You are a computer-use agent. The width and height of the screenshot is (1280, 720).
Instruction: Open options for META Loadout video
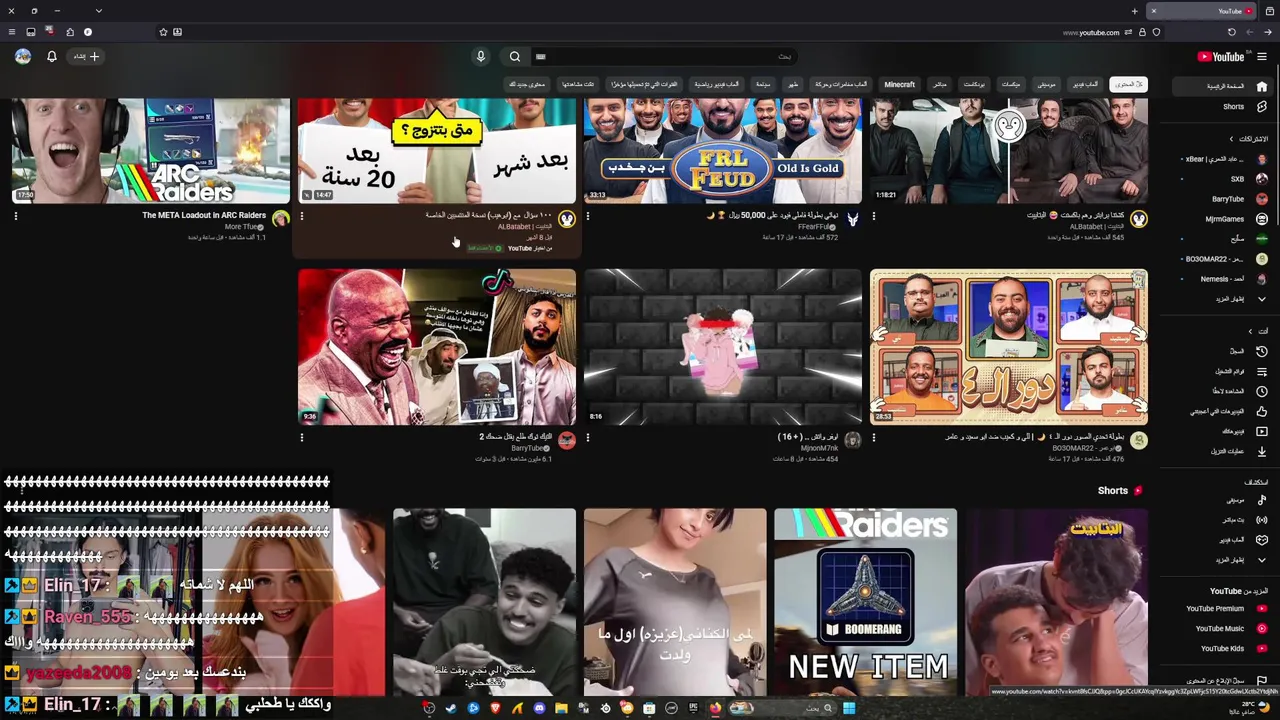pyautogui.click(x=16, y=216)
